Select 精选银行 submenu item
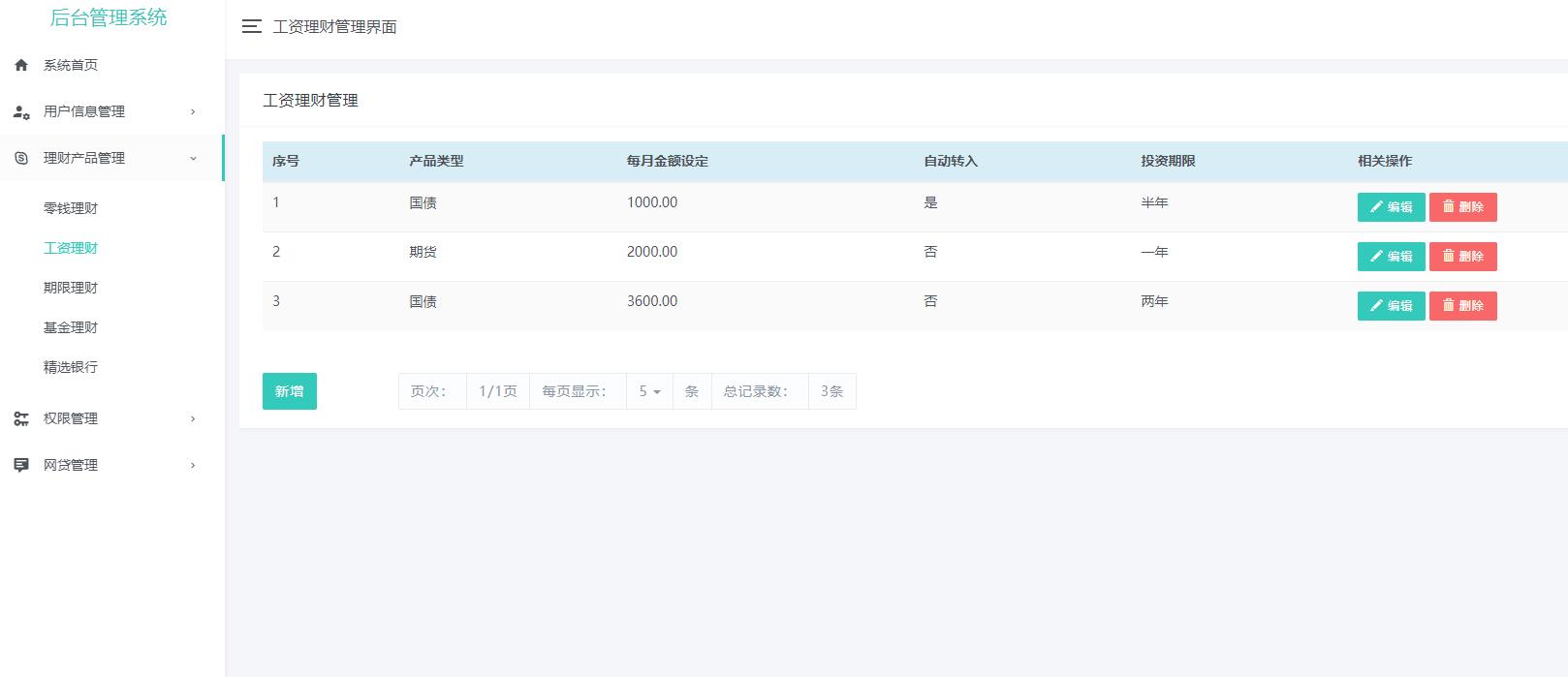The height and width of the screenshot is (677, 1568). (71, 367)
